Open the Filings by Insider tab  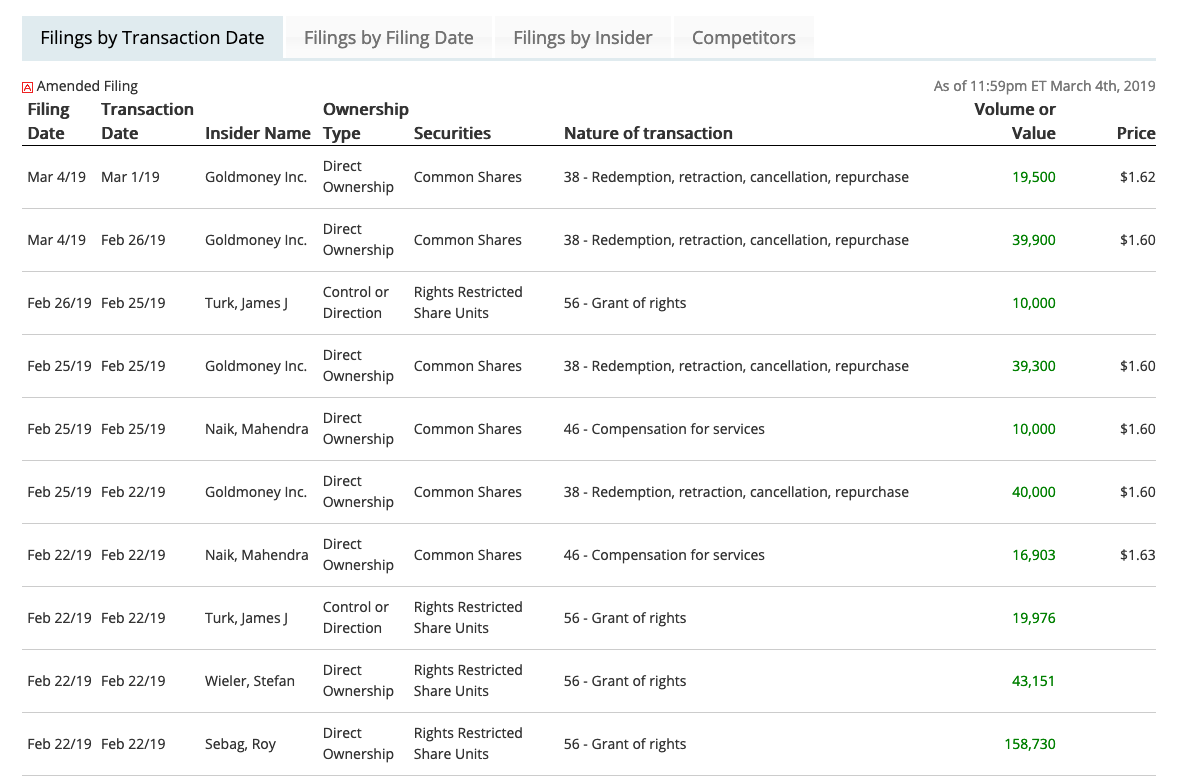[x=582, y=38]
